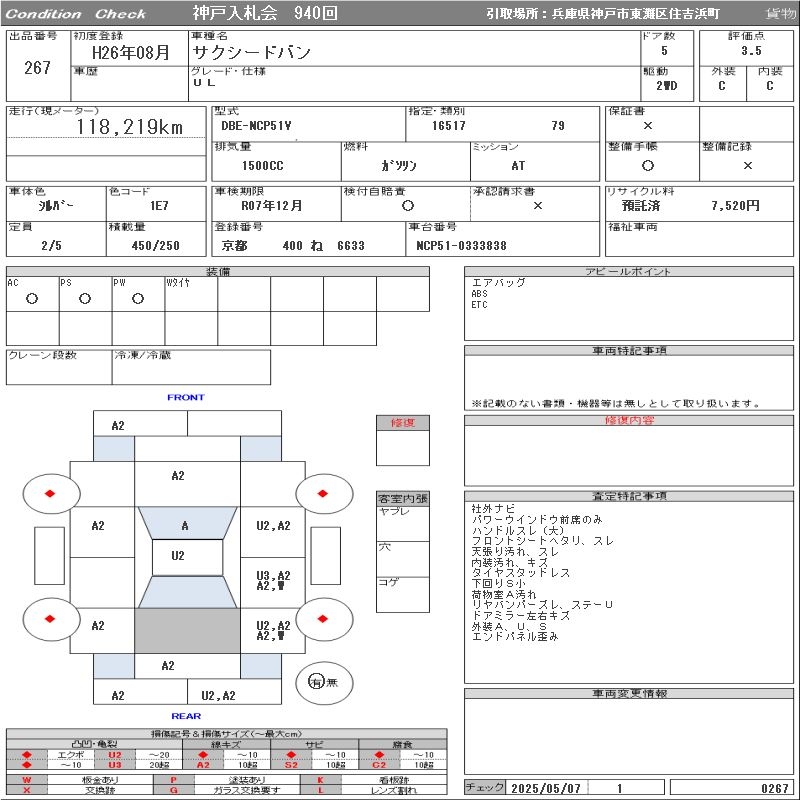This screenshot has height=800, width=800.
Task: Click the 修復 repair header box
Action: [x=402, y=423]
